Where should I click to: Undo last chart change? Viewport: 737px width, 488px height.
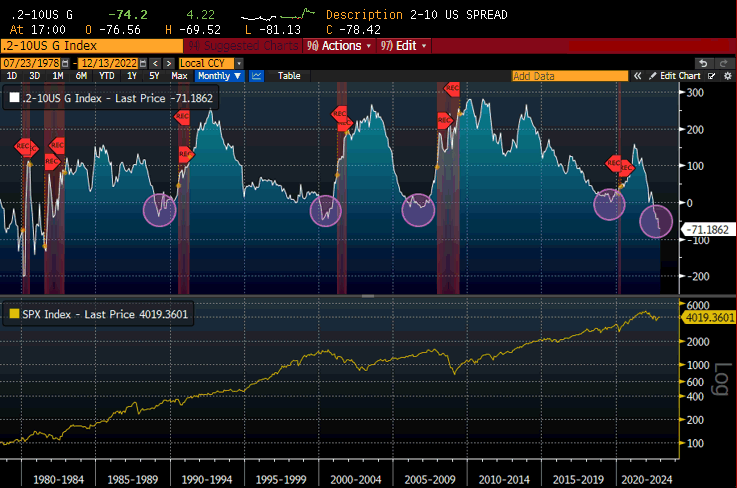pos(703,63)
